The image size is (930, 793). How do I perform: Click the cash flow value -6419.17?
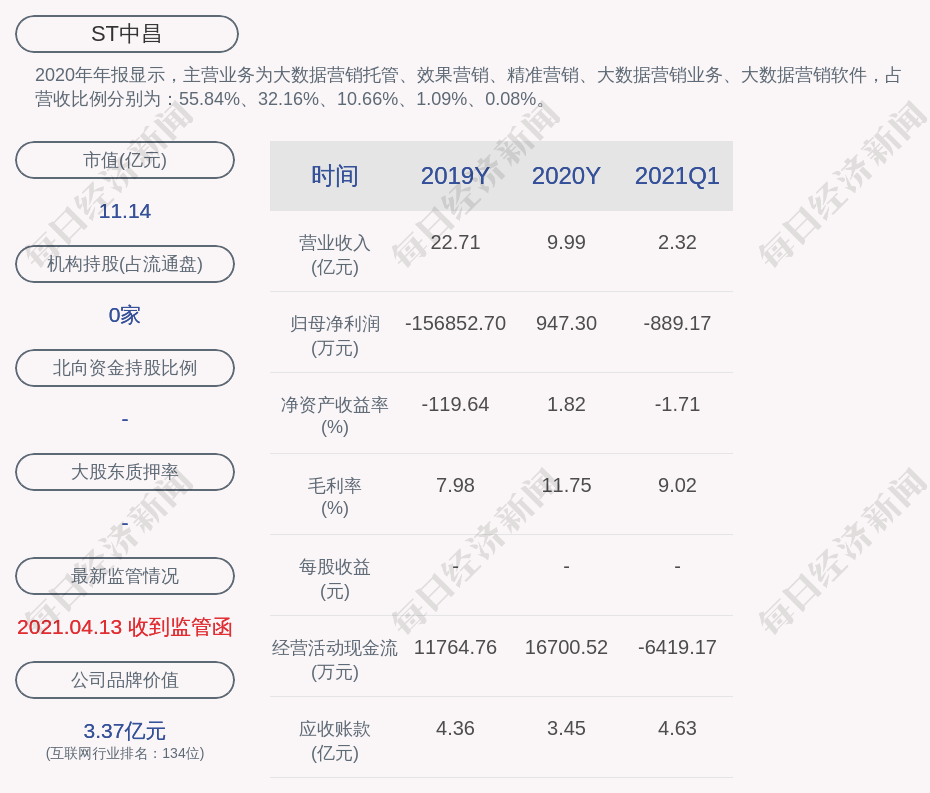tap(677, 647)
